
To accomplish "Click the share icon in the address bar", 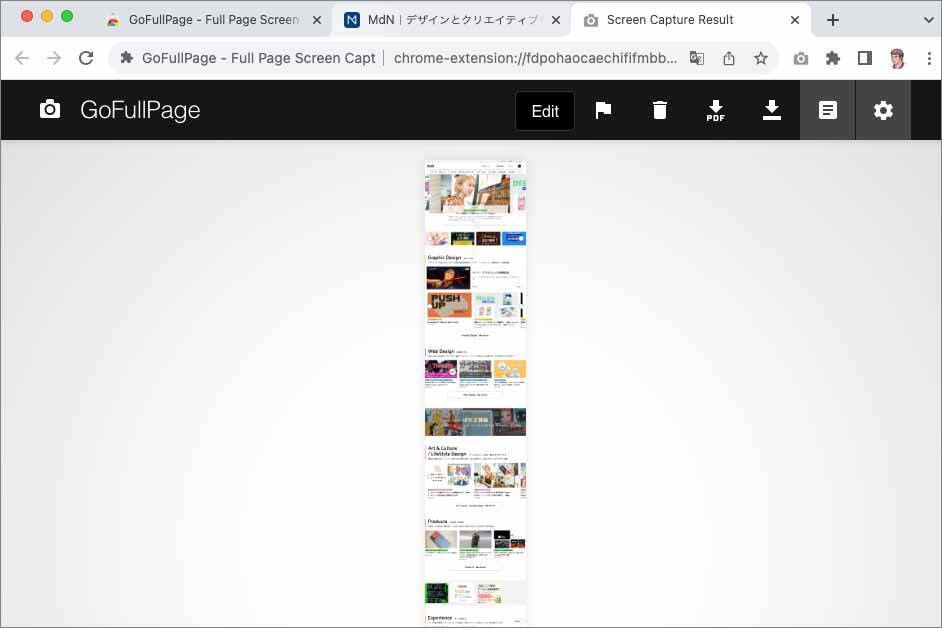I will coord(729,58).
